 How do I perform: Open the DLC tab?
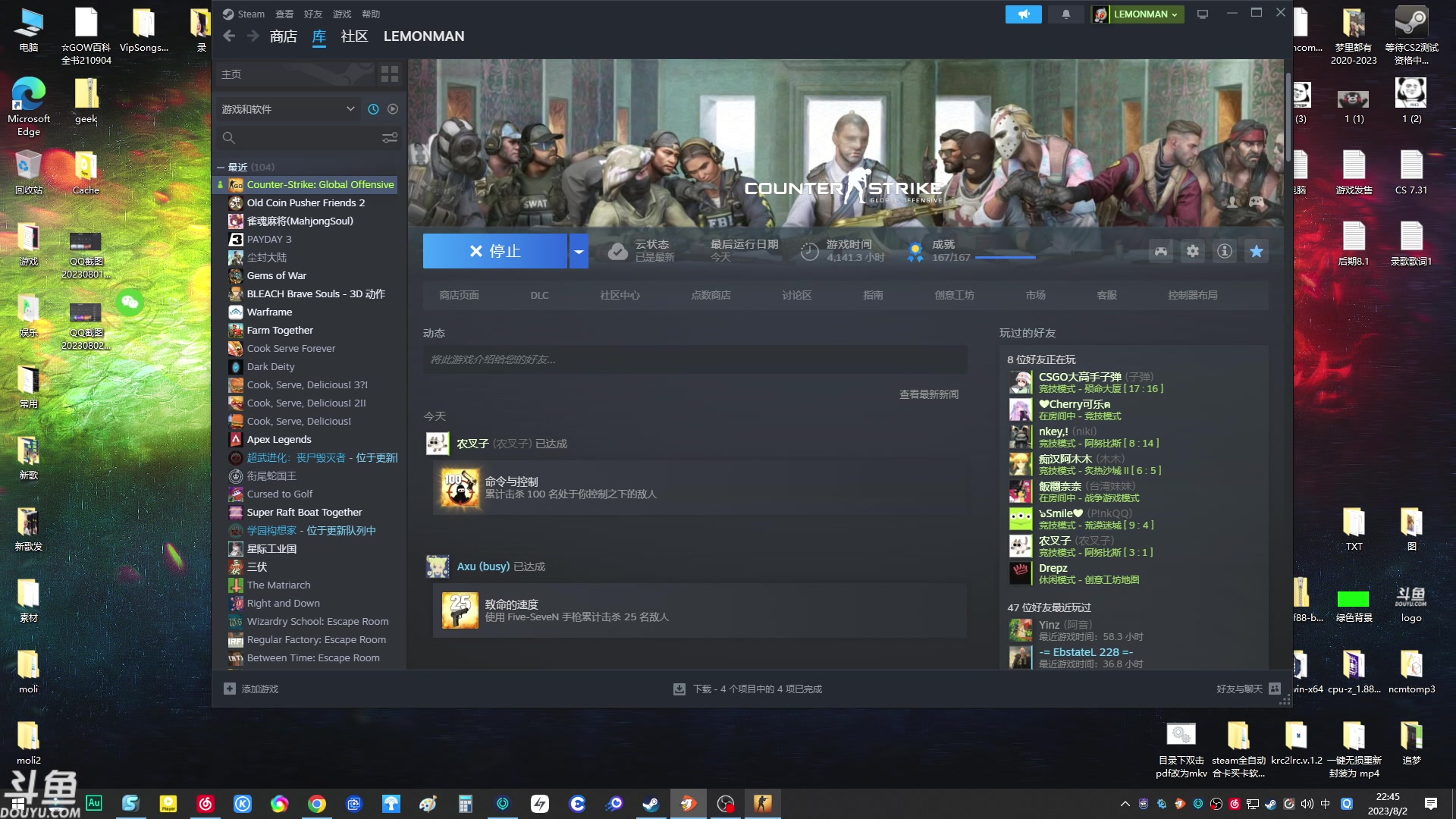(x=539, y=295)
